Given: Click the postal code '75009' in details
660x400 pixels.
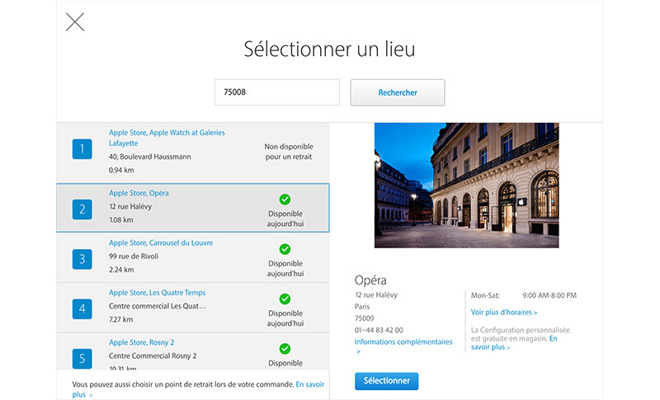Looking at the screenshot, I should [364, 318].
